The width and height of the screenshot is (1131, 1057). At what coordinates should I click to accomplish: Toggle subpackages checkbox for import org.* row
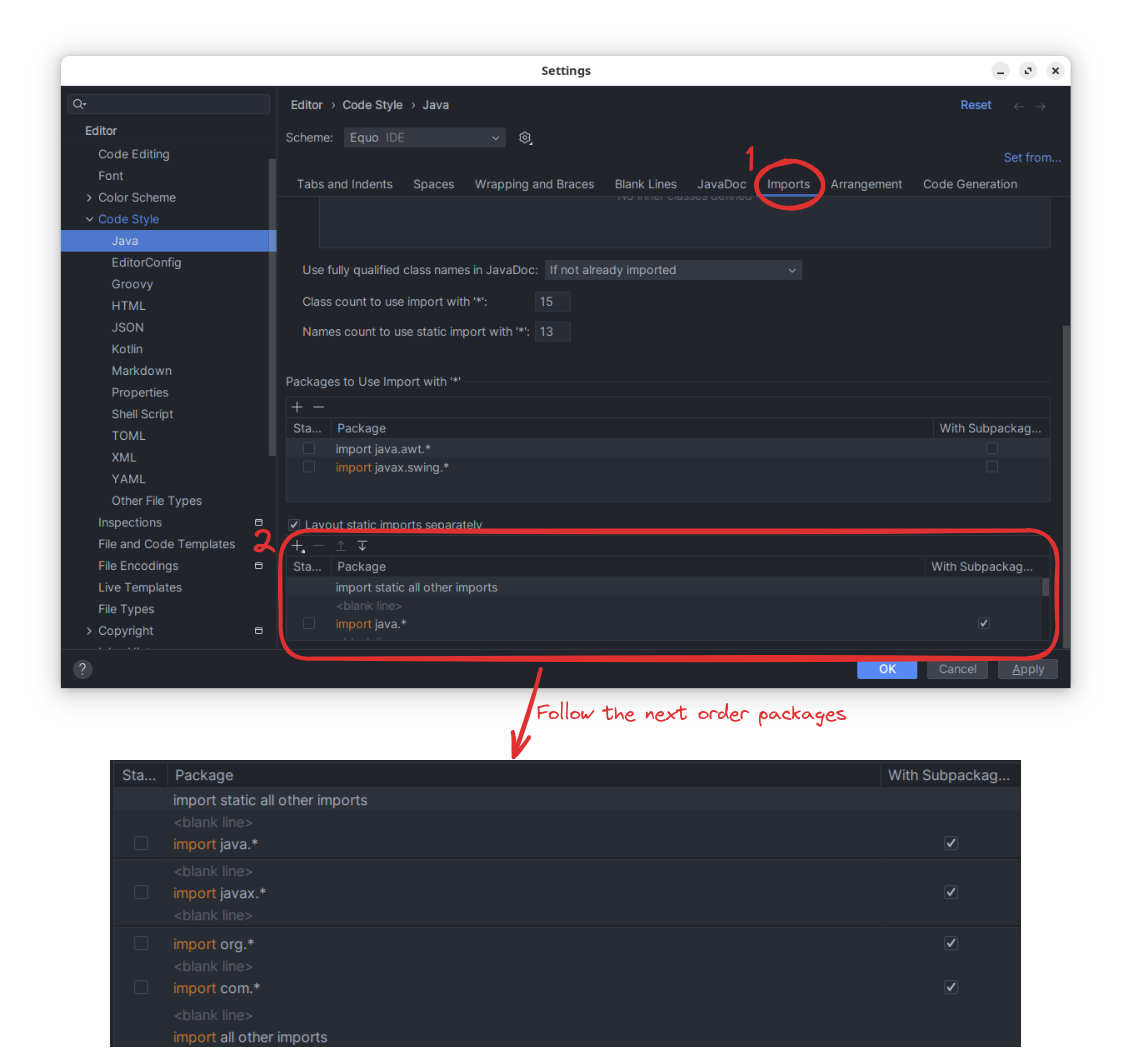point(951,943)
